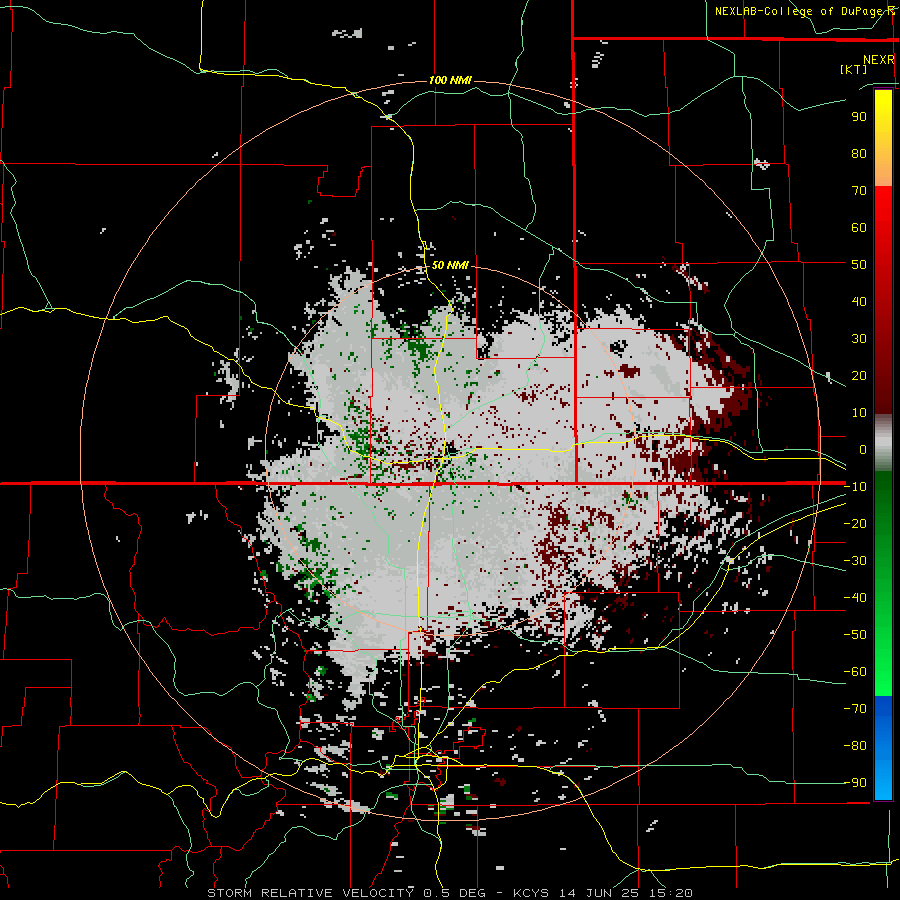Click the 15:20 timestamp in the caption
Image resolution: width=900 pixels, height=900 pixels.
pos(669,893)
